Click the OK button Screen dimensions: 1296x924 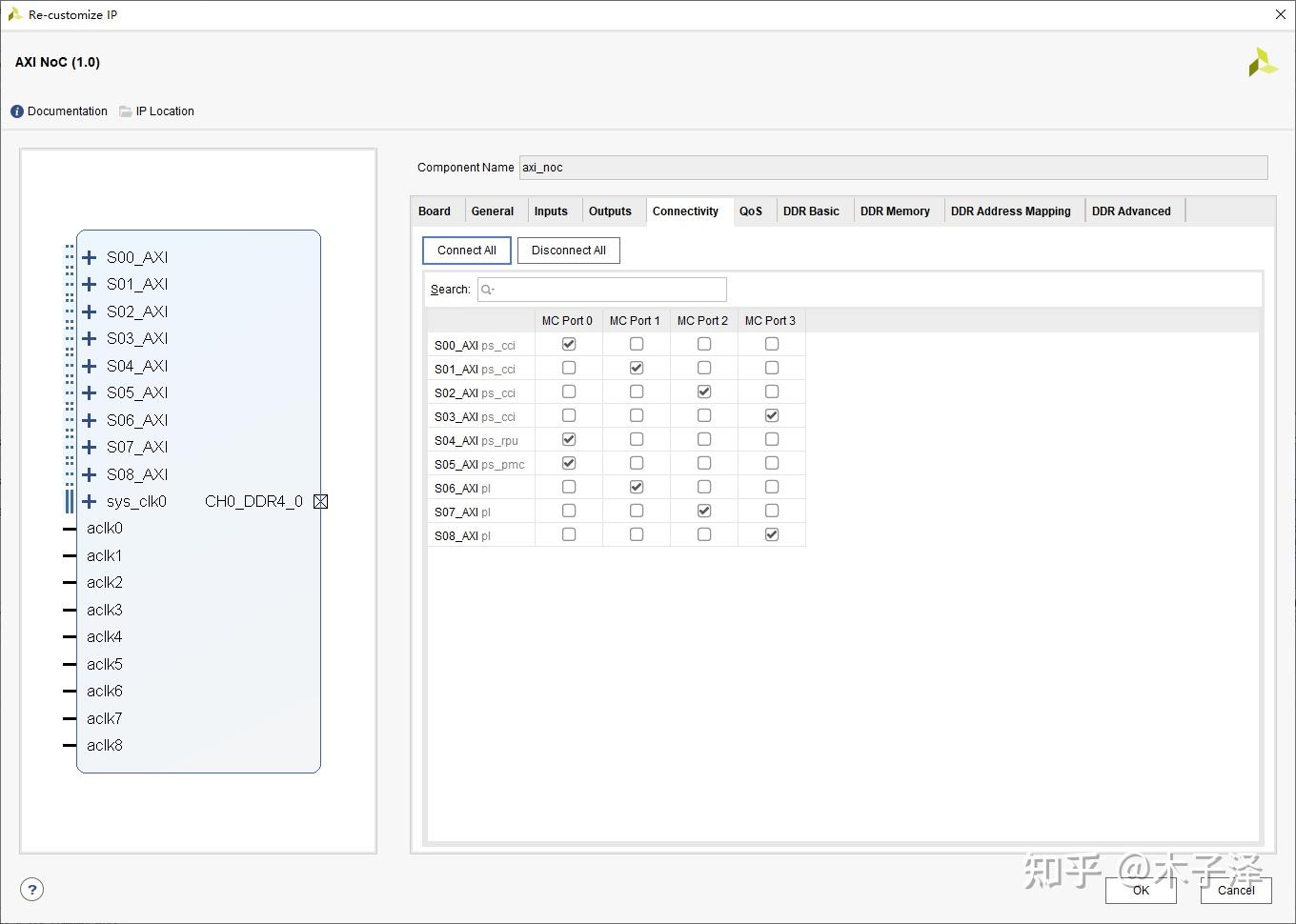click(x=1141, y=891)
